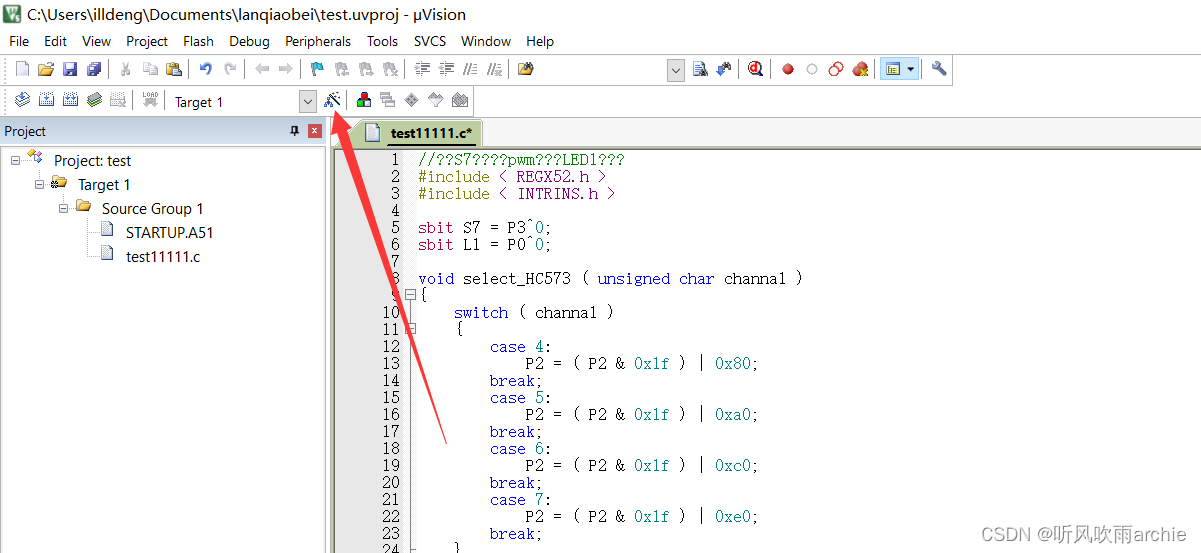1201x553 pixels.
Task: Disable all breakpoints with double-circle icon
Action: pos(836,69)
